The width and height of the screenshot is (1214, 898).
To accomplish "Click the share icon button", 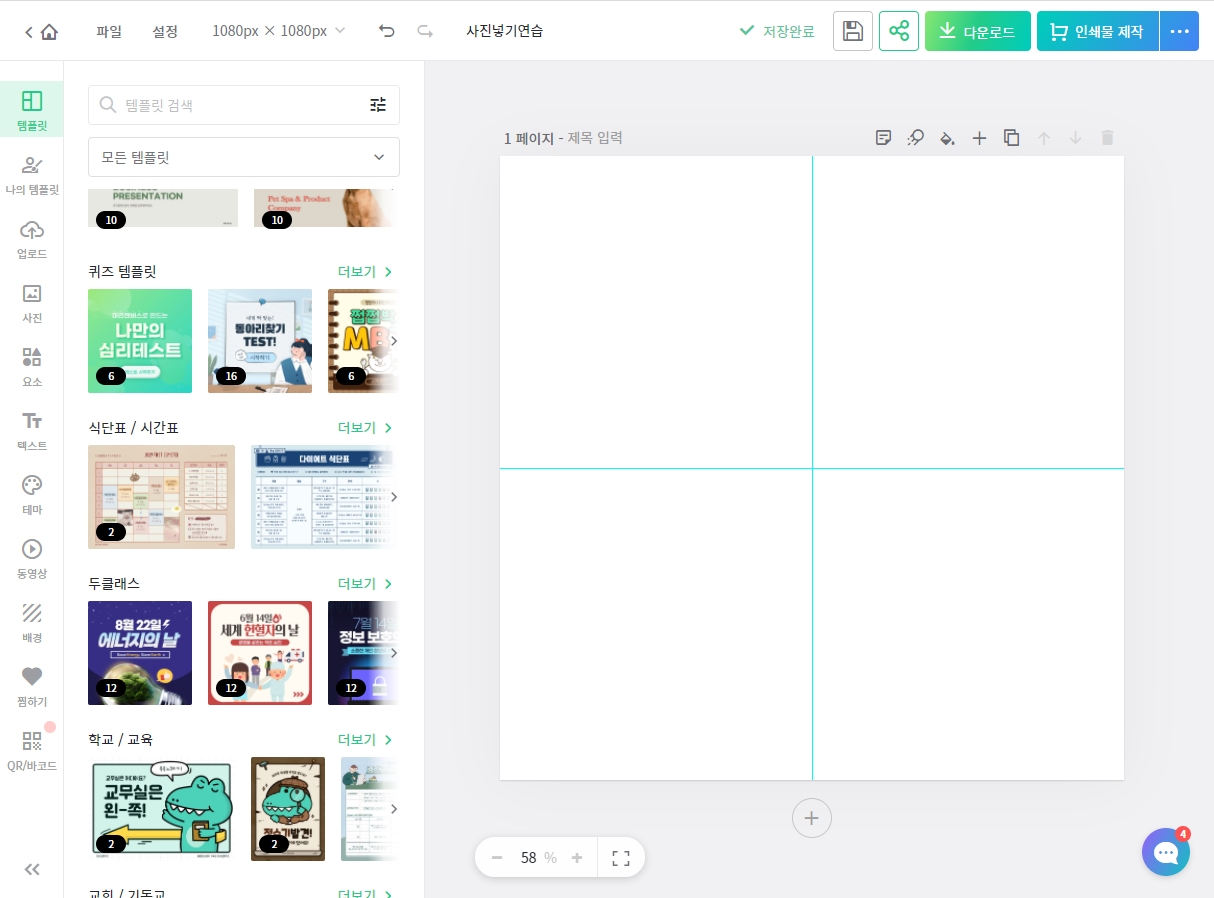I will click(899, 31).
